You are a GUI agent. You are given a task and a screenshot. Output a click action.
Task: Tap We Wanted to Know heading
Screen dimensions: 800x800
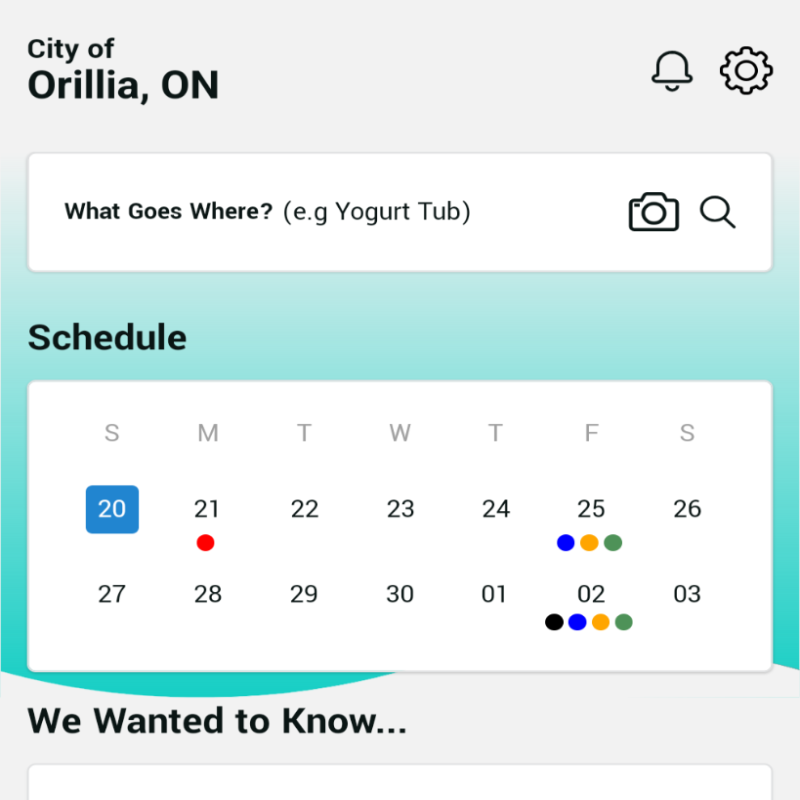[x=217, y=720]
